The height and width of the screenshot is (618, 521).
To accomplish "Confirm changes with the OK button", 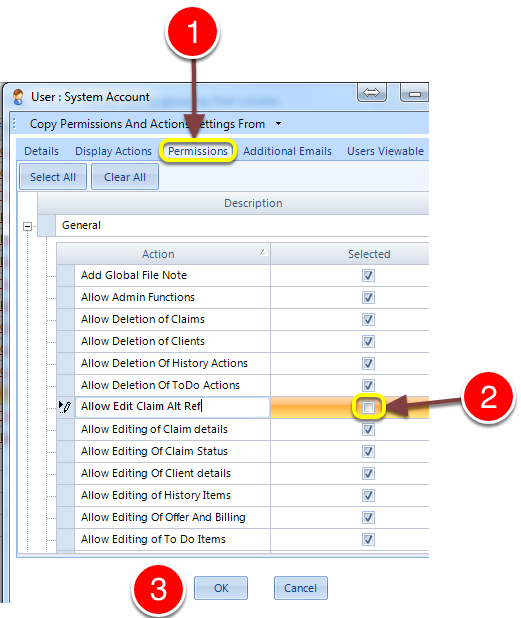I will coord(221,588).
